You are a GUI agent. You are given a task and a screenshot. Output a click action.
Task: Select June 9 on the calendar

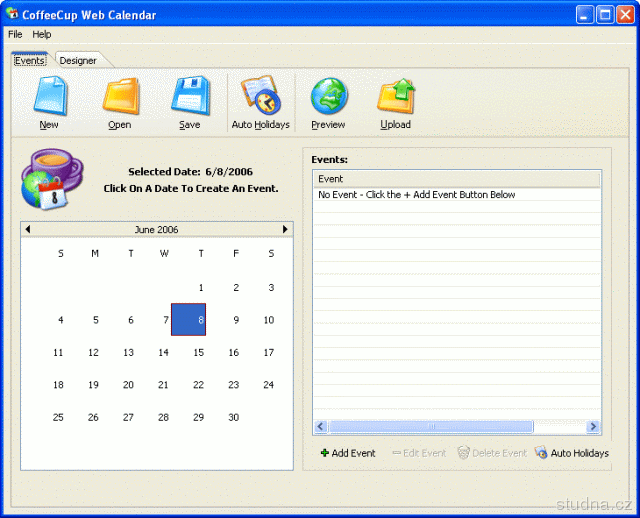coord(236,320)
